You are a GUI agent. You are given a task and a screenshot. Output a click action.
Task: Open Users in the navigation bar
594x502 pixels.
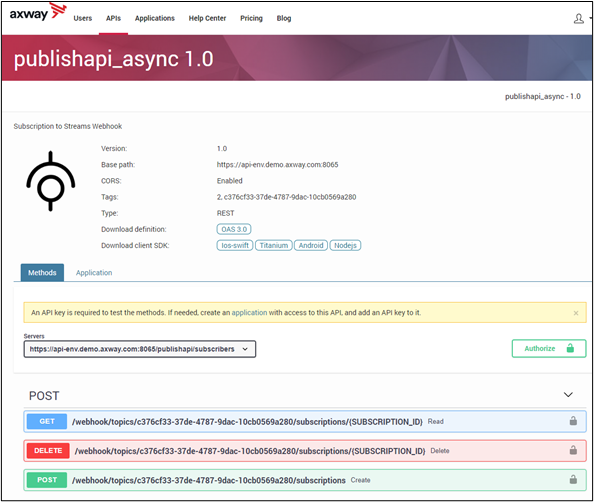83,18
